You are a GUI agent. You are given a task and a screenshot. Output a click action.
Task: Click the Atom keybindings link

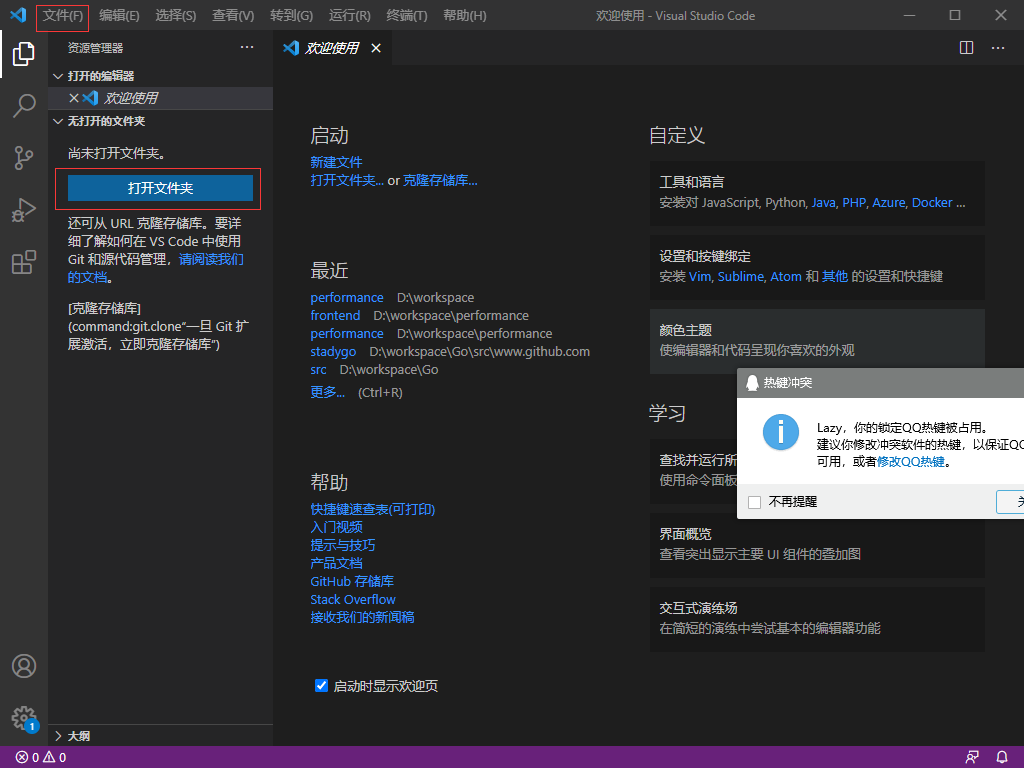[x=786, y=276]
